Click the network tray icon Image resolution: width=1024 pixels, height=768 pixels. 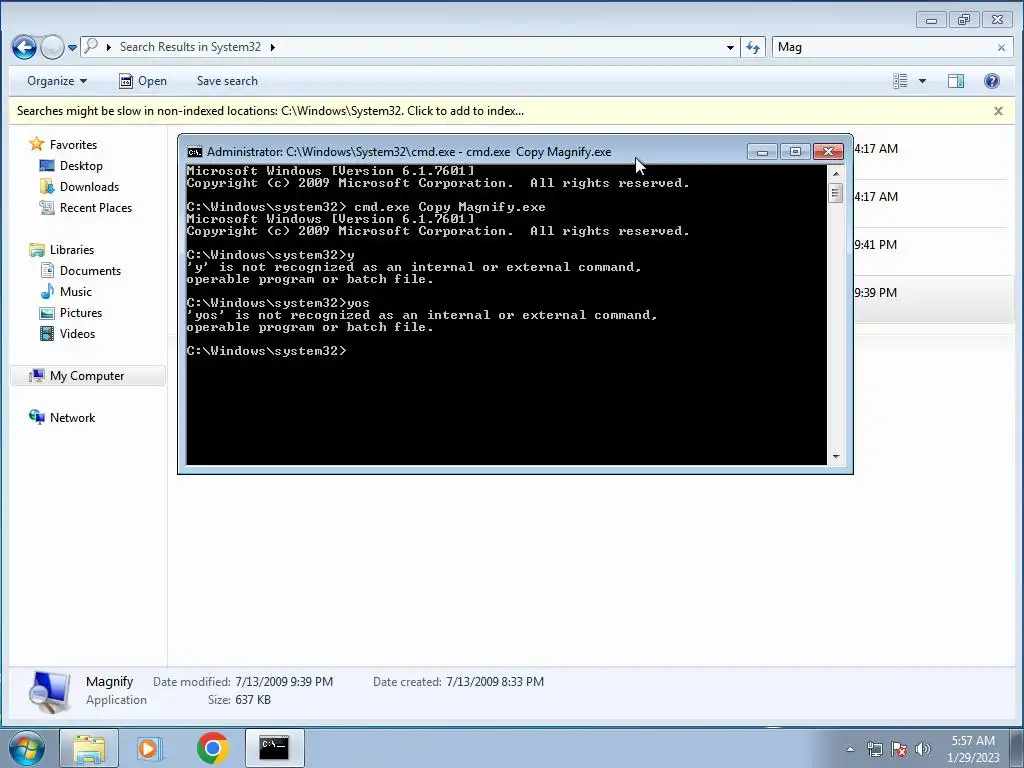(x=874, y=749)
